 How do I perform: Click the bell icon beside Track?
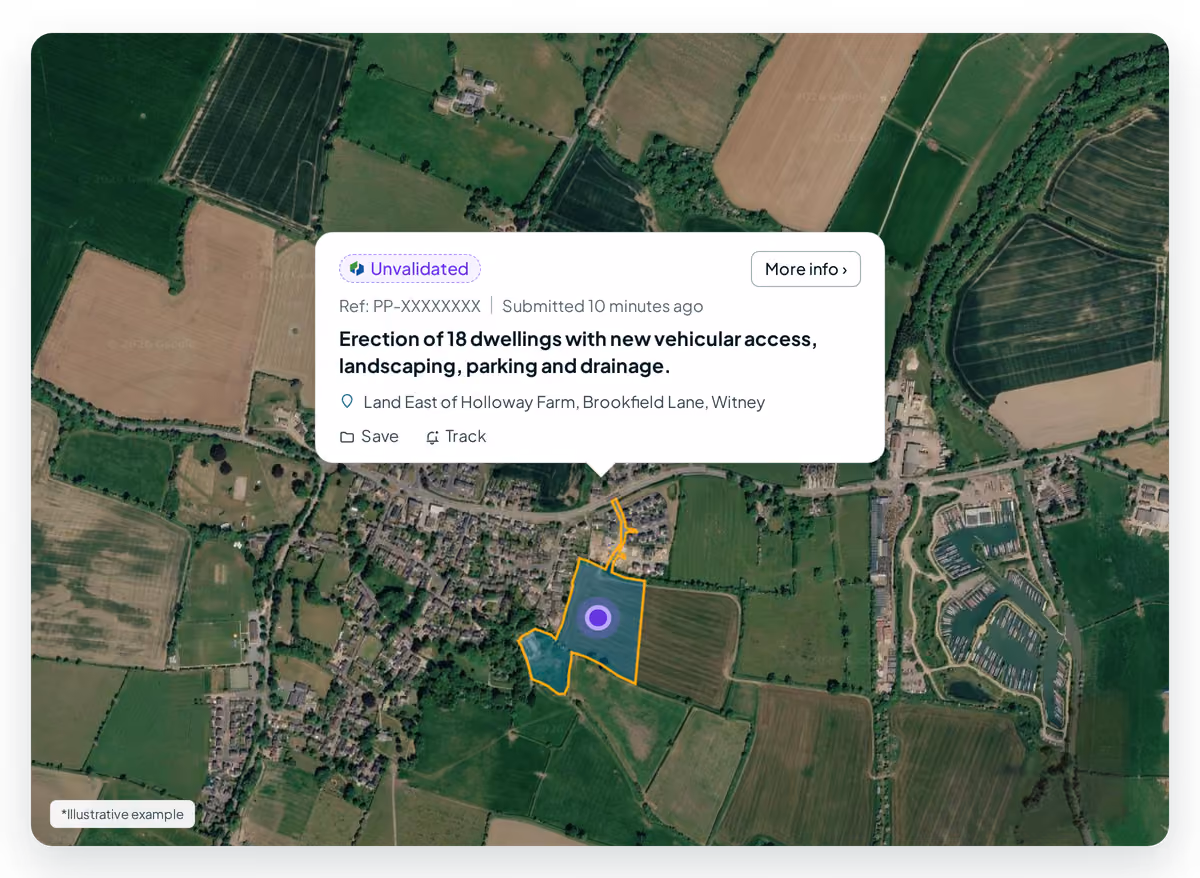point(432,437)
